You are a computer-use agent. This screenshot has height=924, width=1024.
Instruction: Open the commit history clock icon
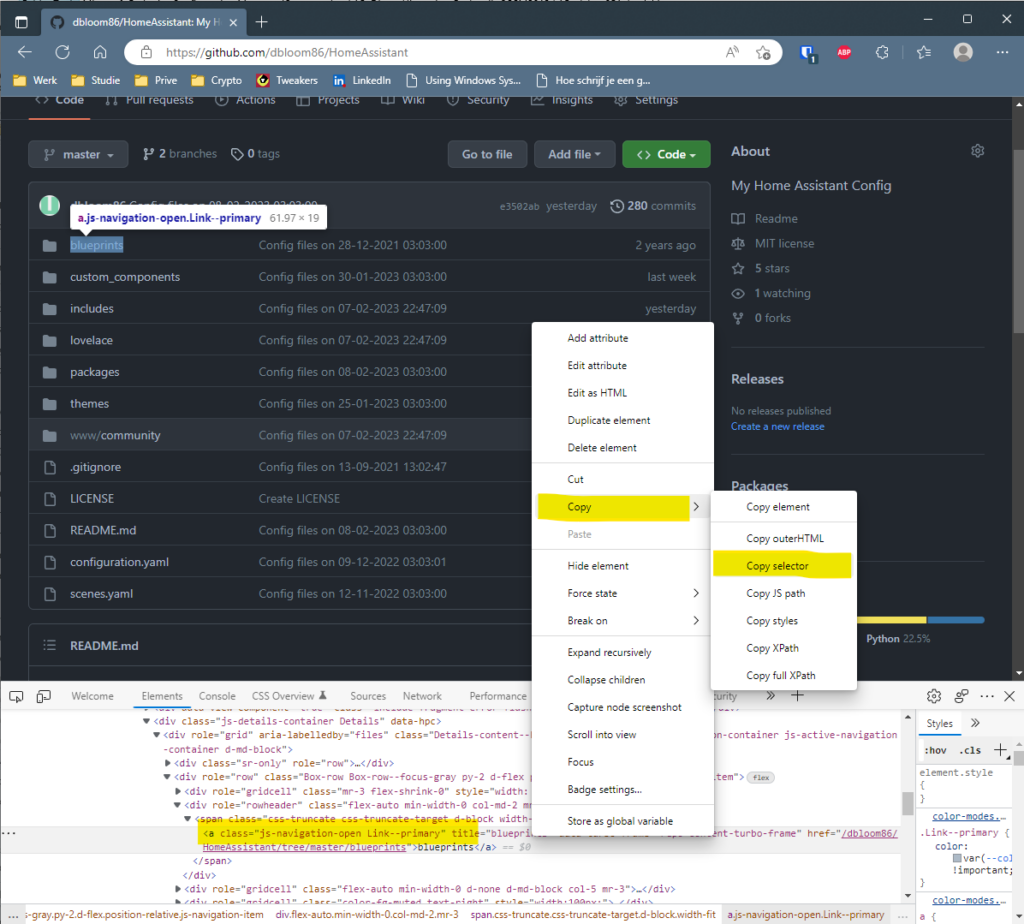coord(616,206)
